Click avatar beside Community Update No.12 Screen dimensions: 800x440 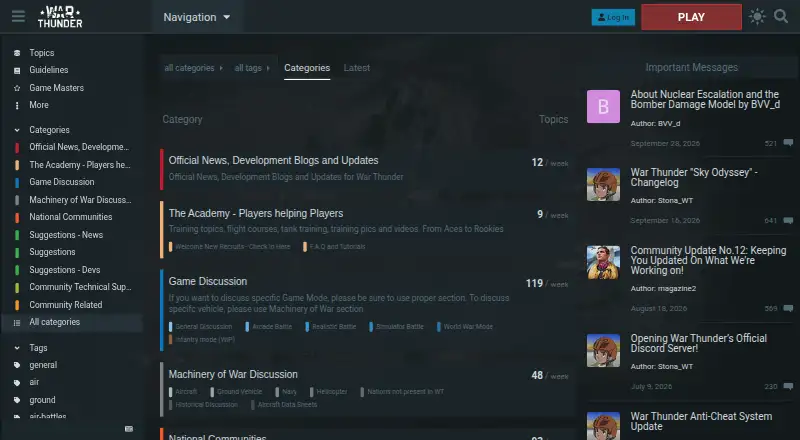(x=603, y=262)
